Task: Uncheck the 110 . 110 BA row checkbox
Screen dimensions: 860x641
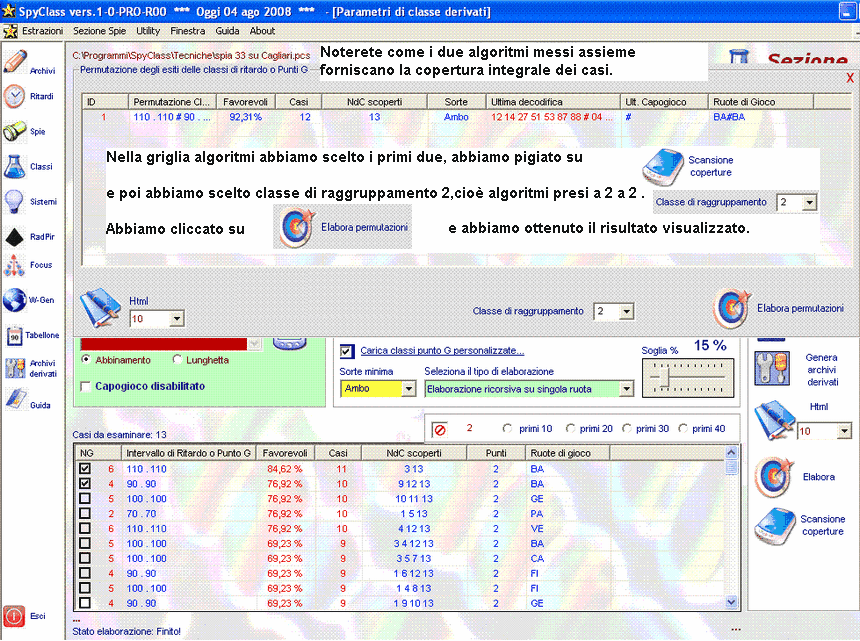Action: (x=85, y=469)
